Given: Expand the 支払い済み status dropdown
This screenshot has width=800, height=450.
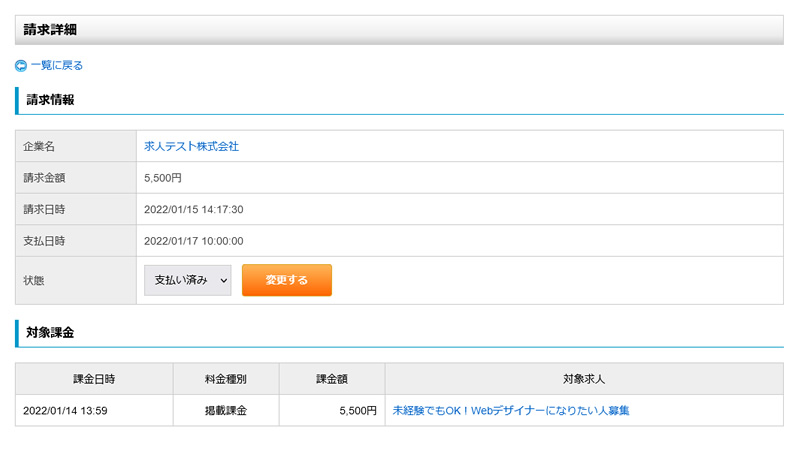Looking at the screenshot, I should (188, 281).
